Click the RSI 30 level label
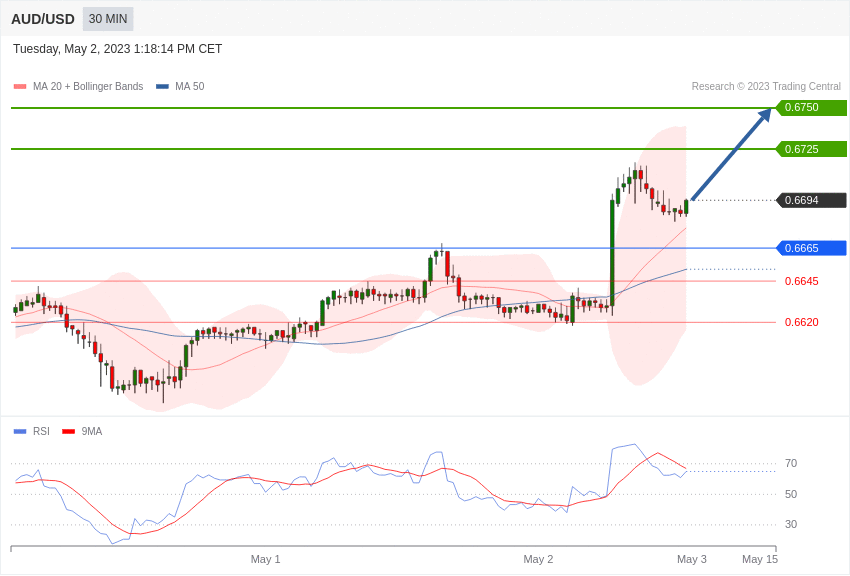This screenshot has height=576, width=850. point(791,525)
